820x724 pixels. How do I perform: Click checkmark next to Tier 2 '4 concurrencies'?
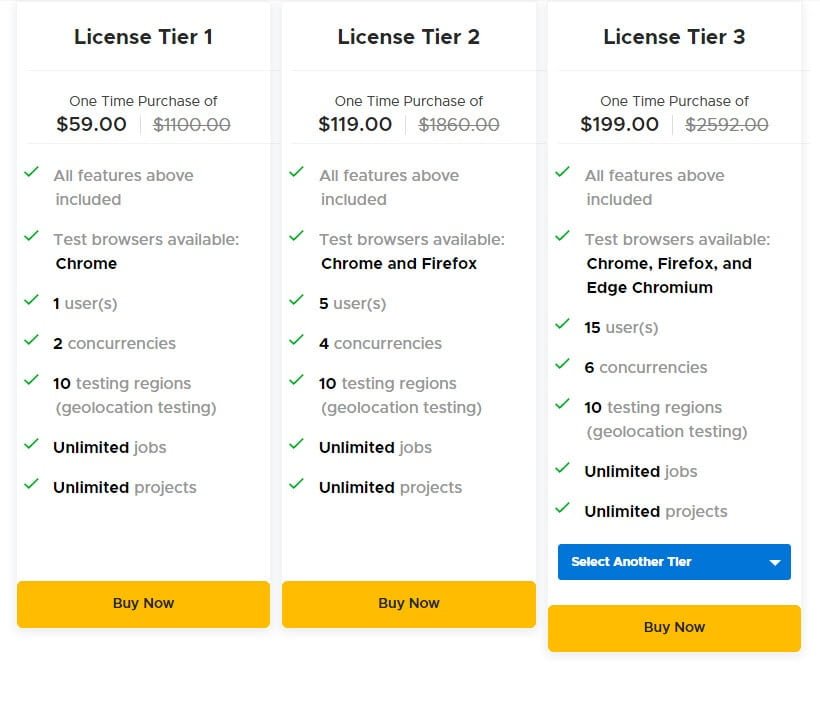297,341
